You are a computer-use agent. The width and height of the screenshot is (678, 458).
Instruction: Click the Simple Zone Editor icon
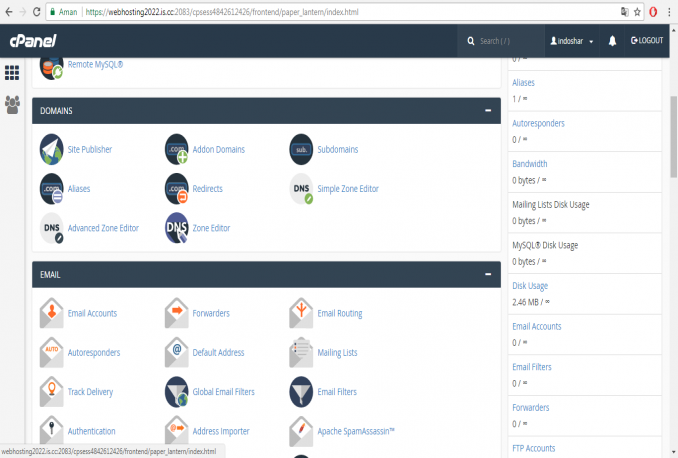pos(301,189)
